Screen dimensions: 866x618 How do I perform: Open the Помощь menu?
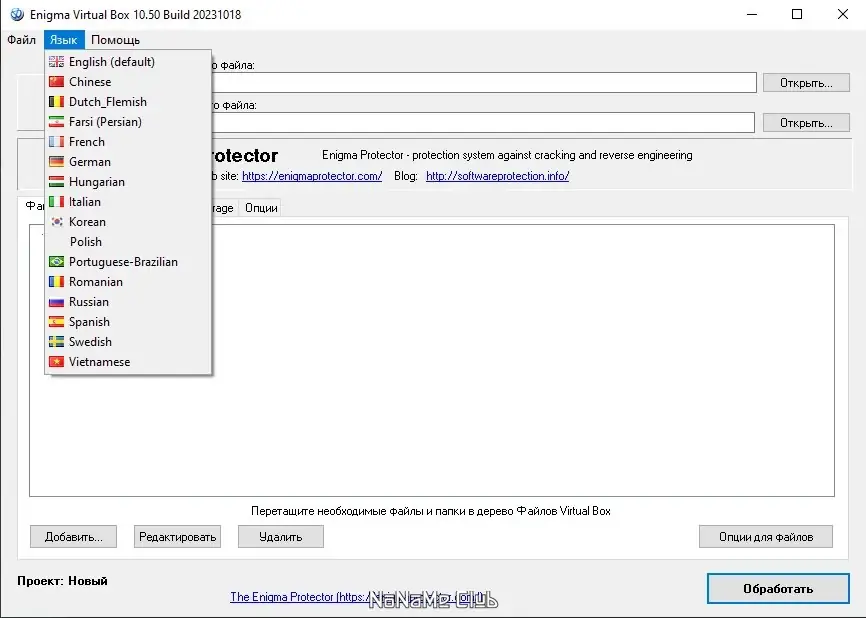(x=115, y=40)
